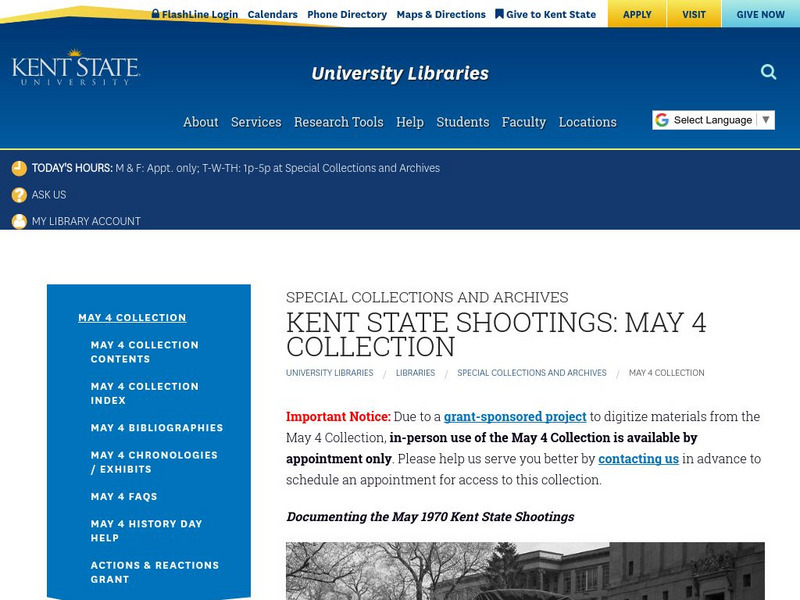Open the Research Tools menu
This screenshot has height=600, width=800.
pyautogui.click(x=338, y=122)
